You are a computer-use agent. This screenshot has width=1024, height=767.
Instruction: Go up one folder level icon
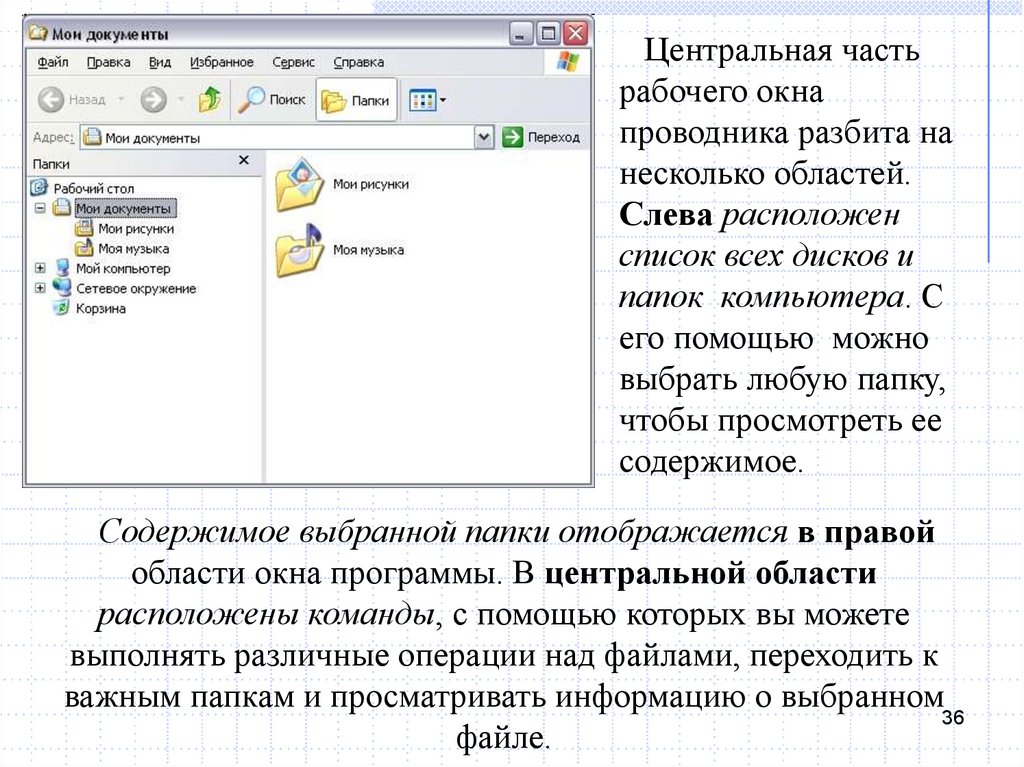click(210, 99)
